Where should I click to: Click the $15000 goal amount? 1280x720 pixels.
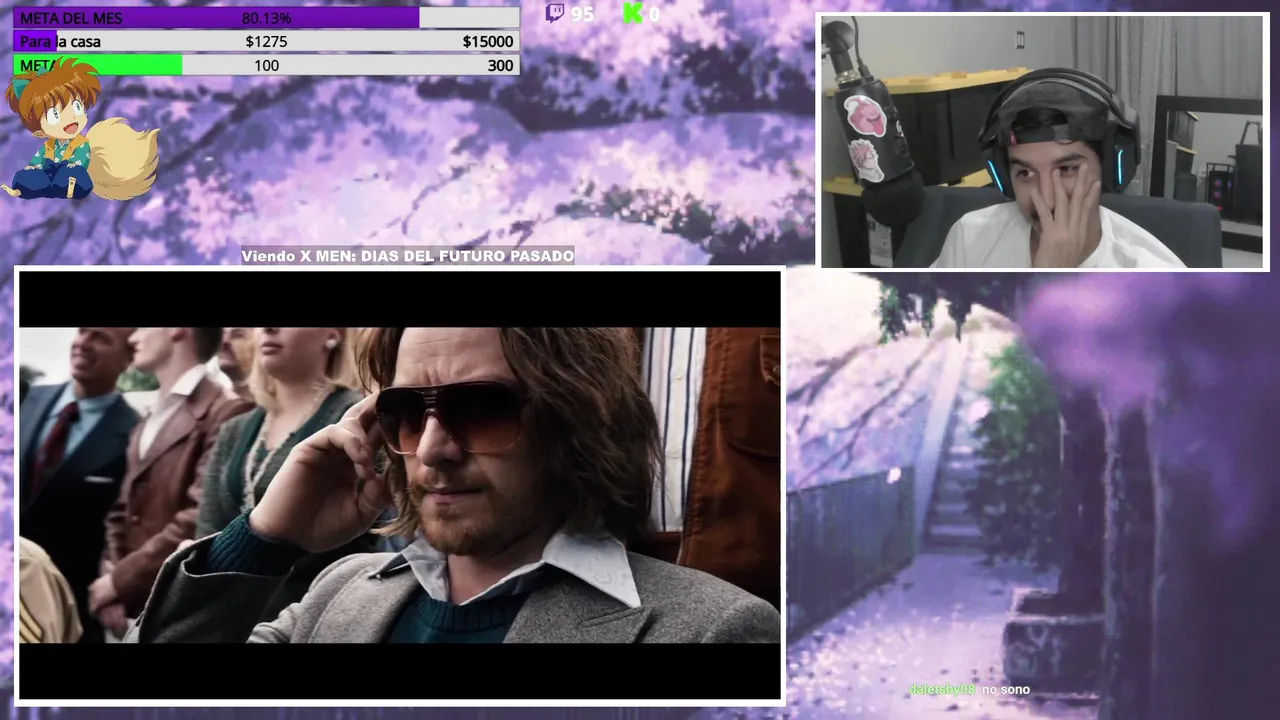pos(488,42)
